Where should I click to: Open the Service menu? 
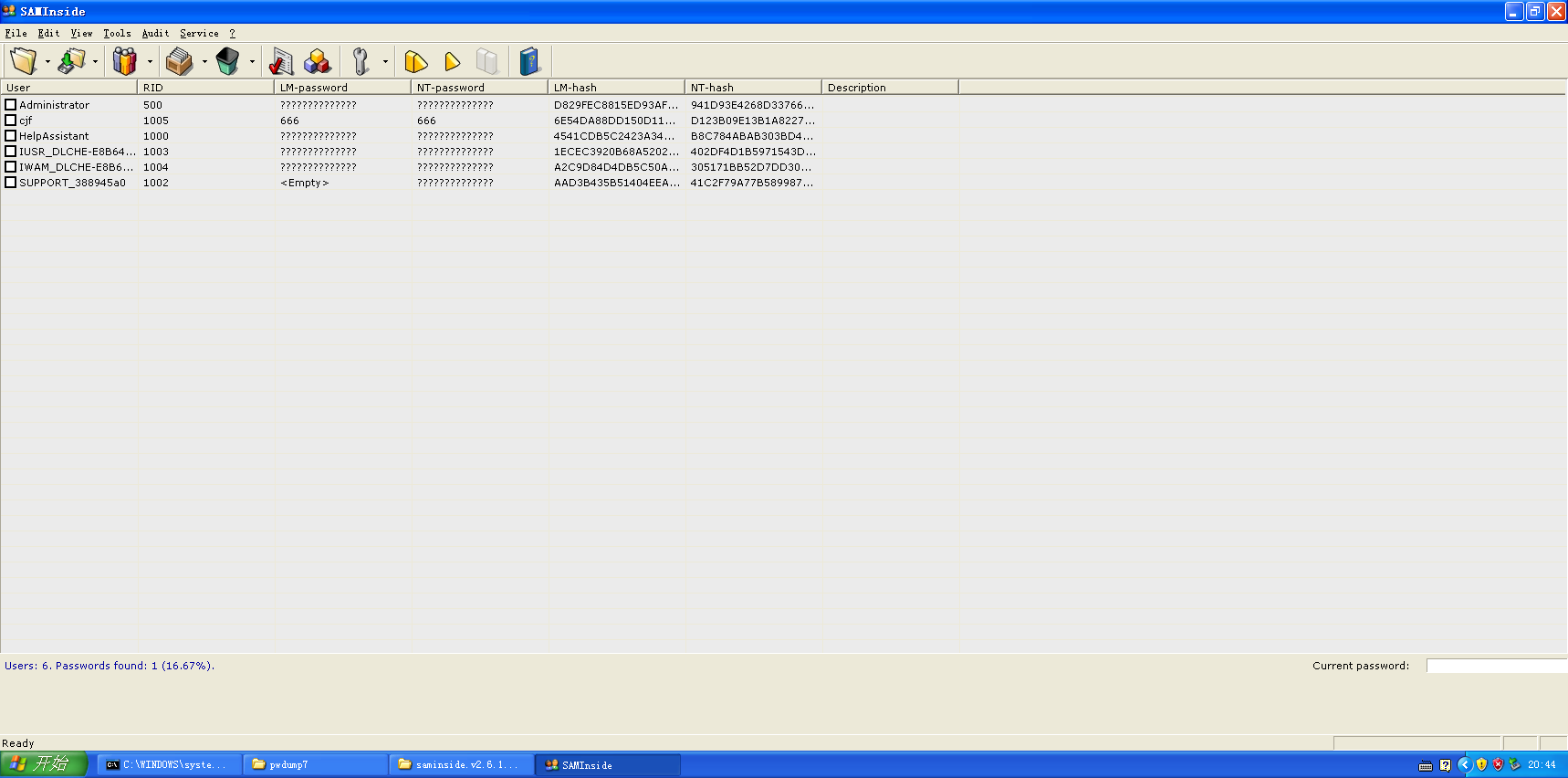199,33
